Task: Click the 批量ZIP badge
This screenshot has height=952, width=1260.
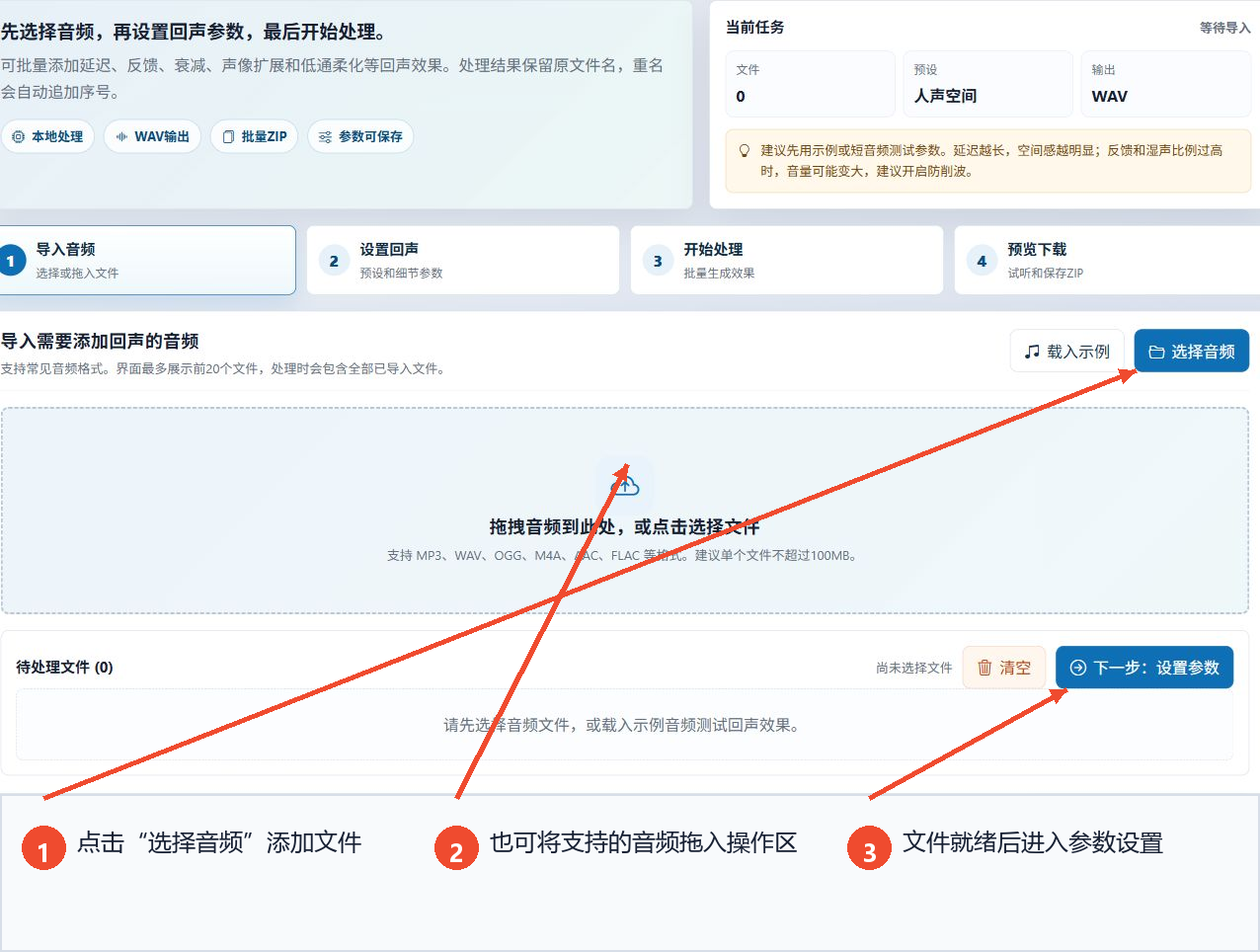Action: pyautogui.click(x=254, y=136)
